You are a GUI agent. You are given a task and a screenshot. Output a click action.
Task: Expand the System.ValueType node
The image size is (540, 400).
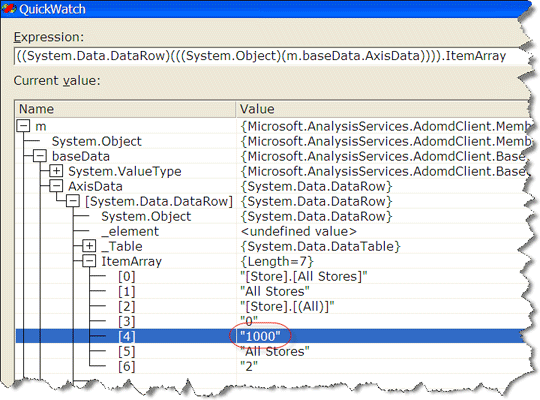[56, 171]
